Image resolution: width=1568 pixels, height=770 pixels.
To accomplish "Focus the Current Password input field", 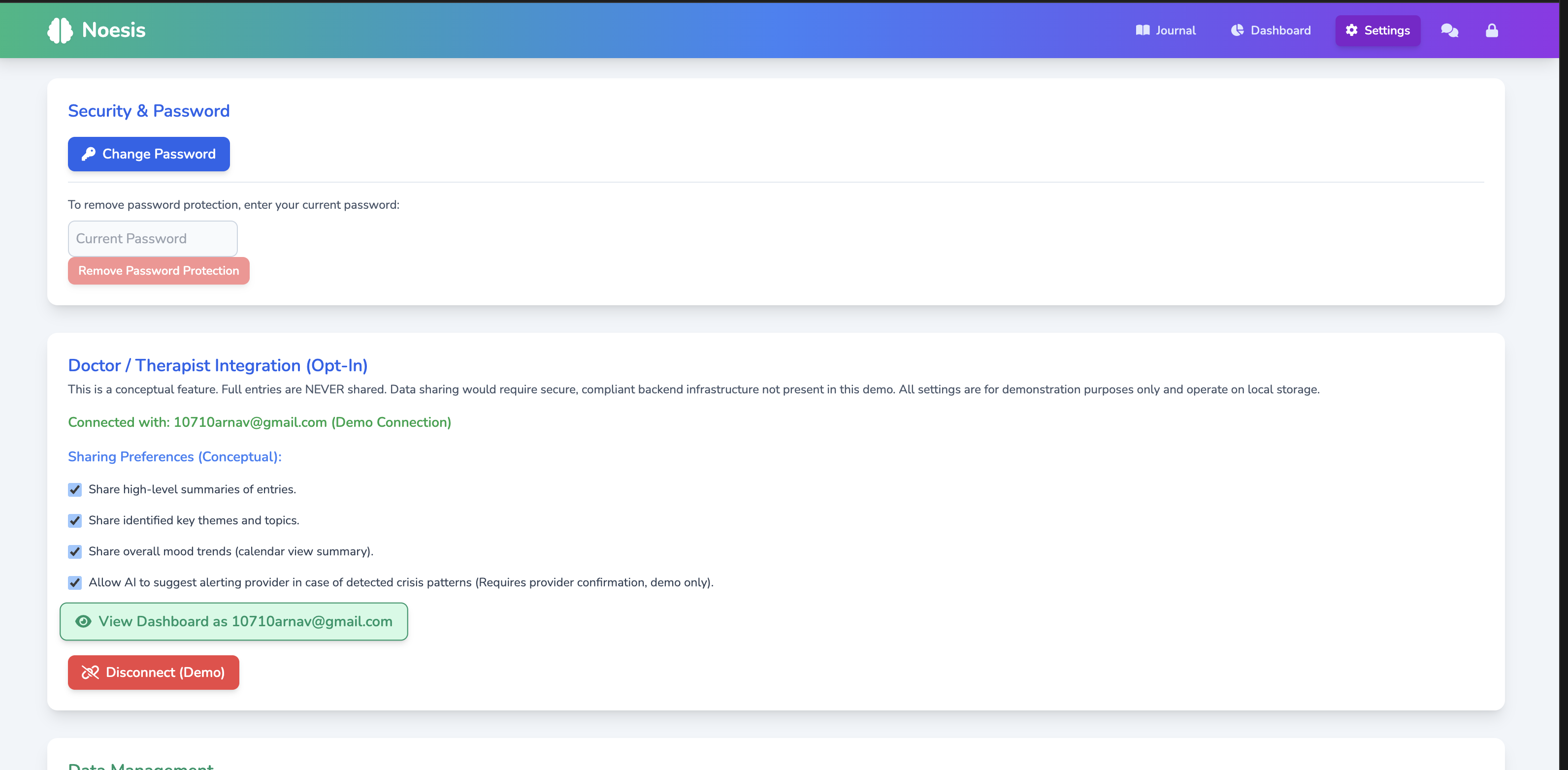I will point(152,239).
